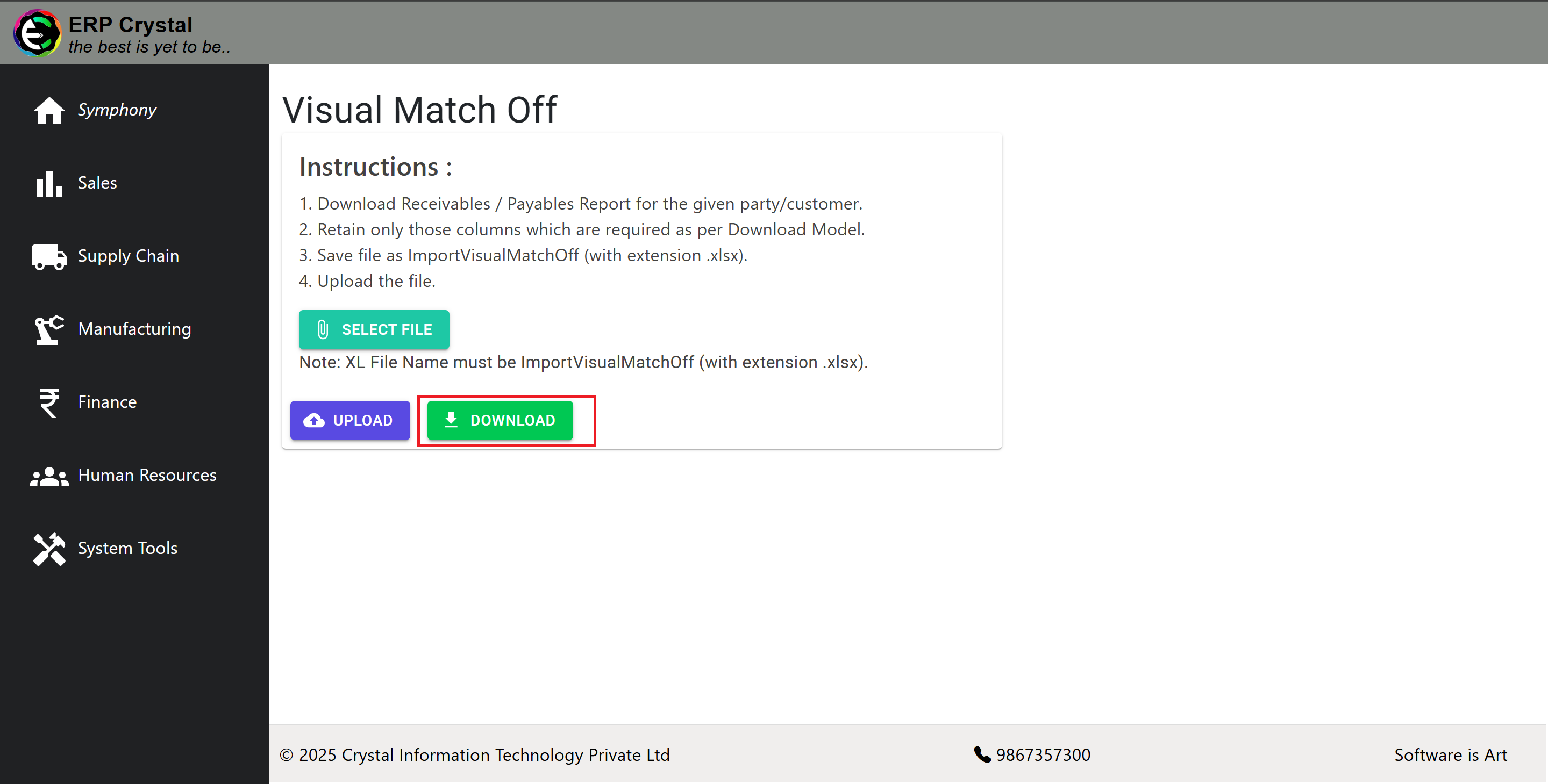
Task: Click the phone icon in footer
Action: click(982, 754)
